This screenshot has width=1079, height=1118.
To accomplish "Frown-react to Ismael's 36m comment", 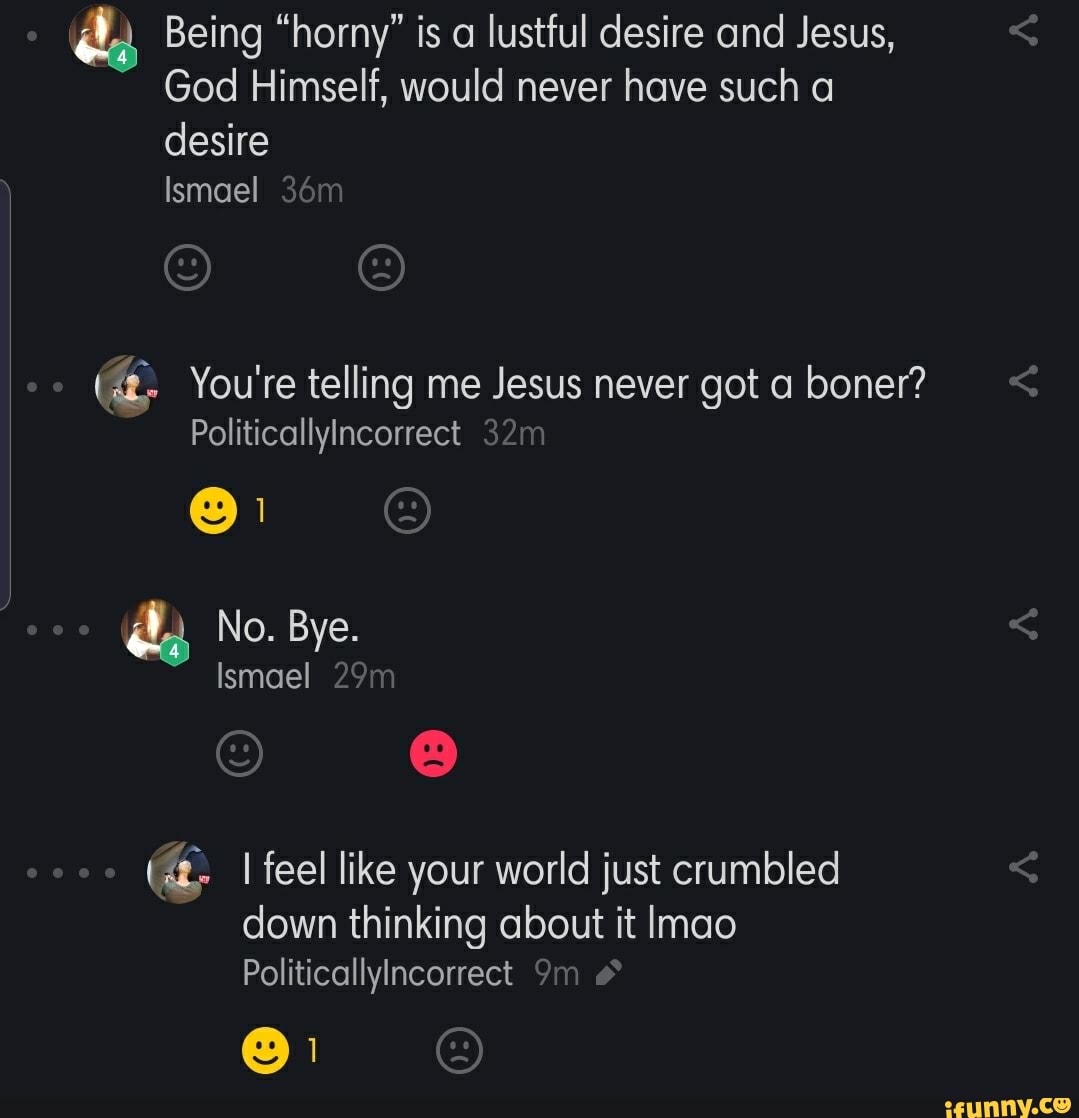I will click(381, 268).
